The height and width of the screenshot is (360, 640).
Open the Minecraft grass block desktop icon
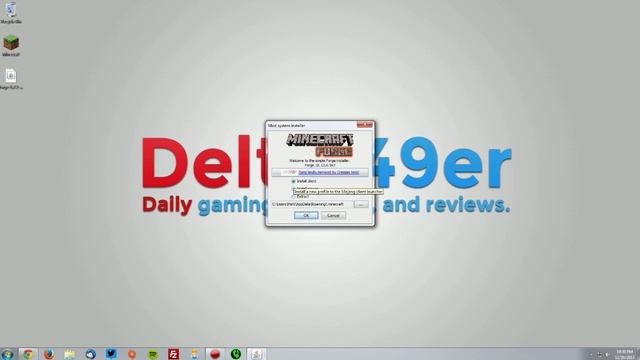[11, 45]
